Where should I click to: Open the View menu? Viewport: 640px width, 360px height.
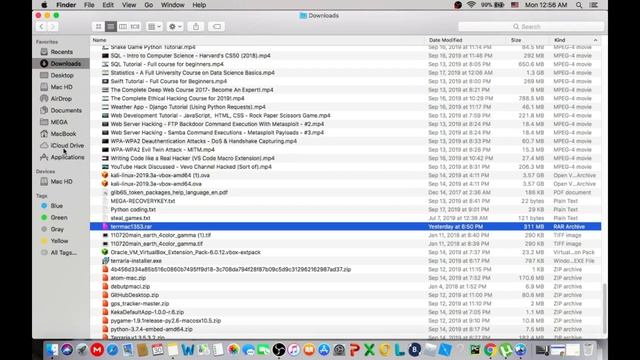tap(129, 5)
